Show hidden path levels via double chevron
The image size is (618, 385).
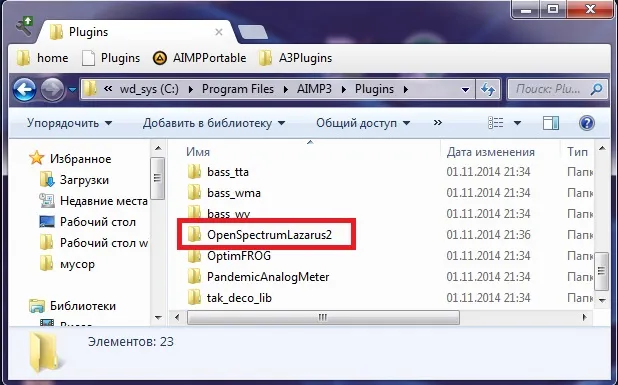(108, 89)
